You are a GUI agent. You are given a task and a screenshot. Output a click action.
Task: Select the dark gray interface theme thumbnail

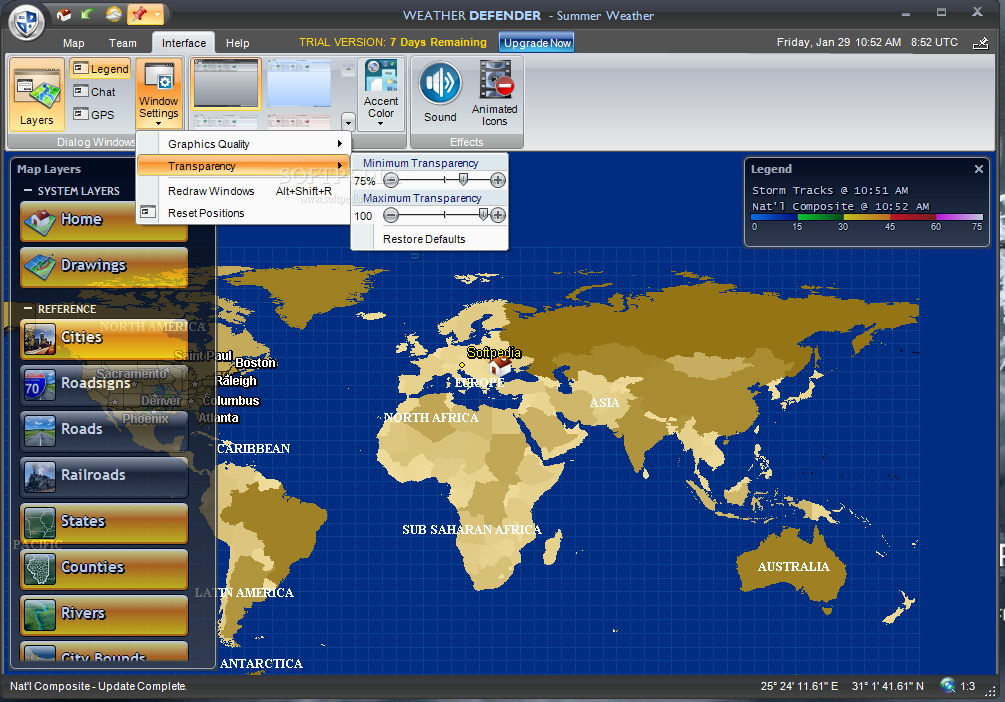coord(226,83)
